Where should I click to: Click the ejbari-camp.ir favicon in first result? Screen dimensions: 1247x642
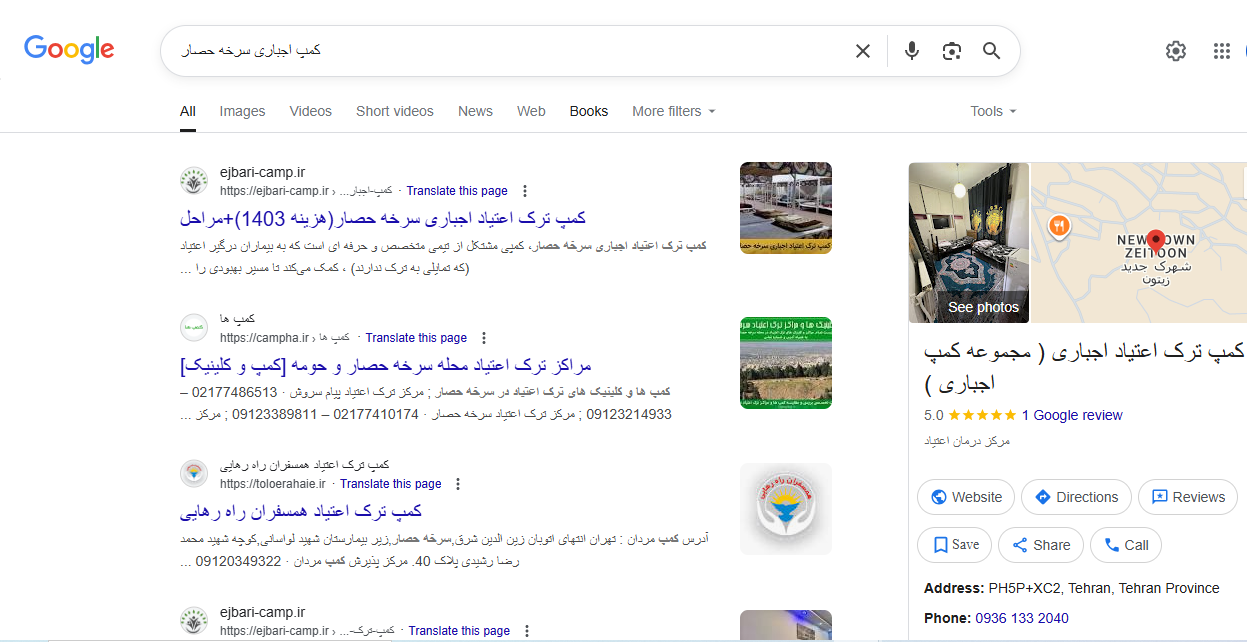[194, 181]
